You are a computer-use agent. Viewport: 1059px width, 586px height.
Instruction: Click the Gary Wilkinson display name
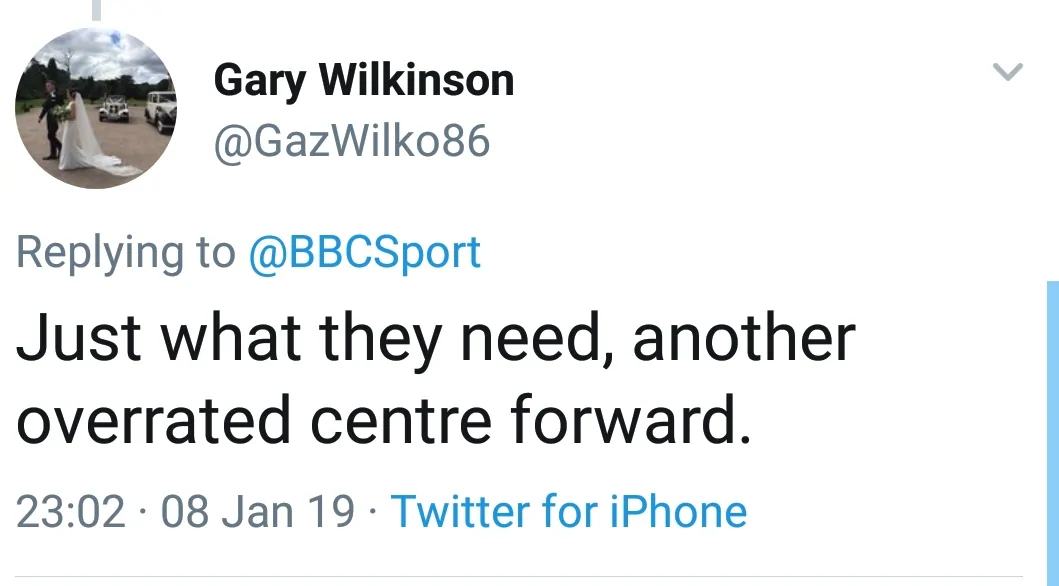[x=364, y=80]
